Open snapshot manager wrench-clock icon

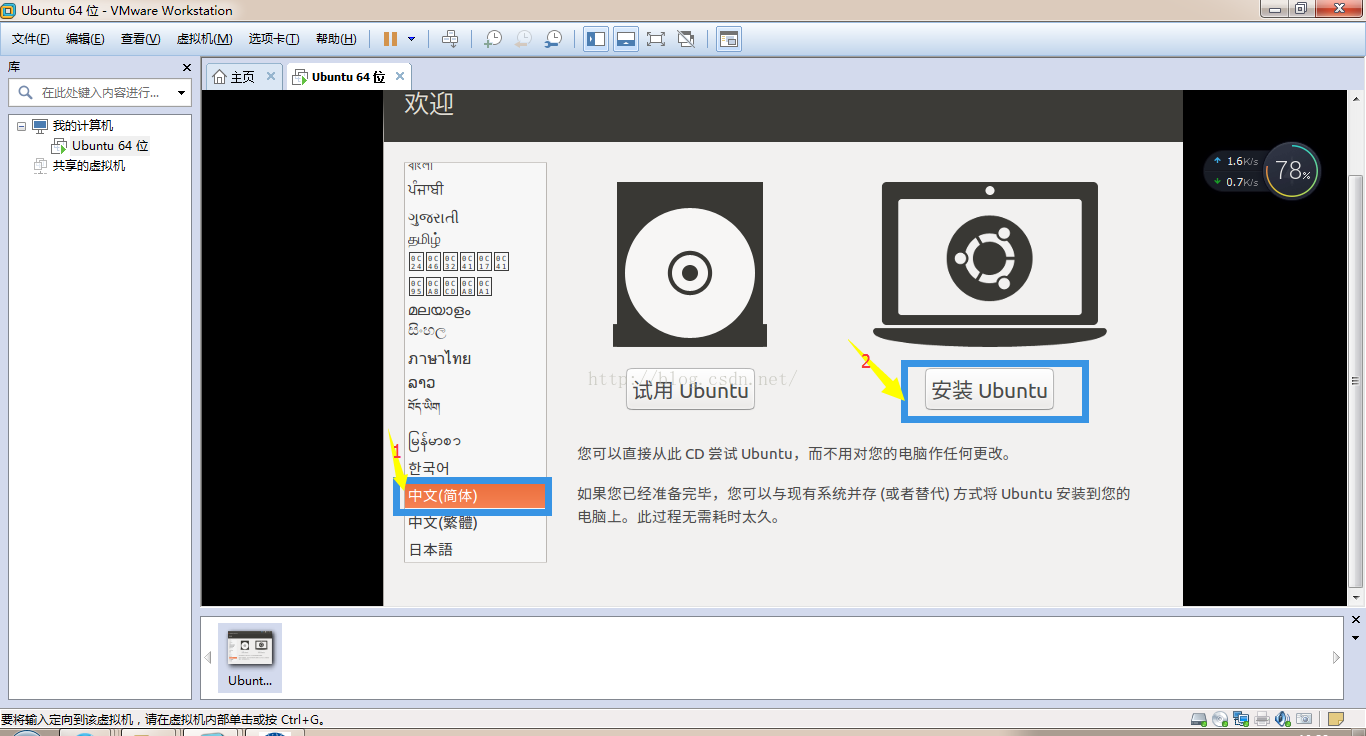click(553, 39)
